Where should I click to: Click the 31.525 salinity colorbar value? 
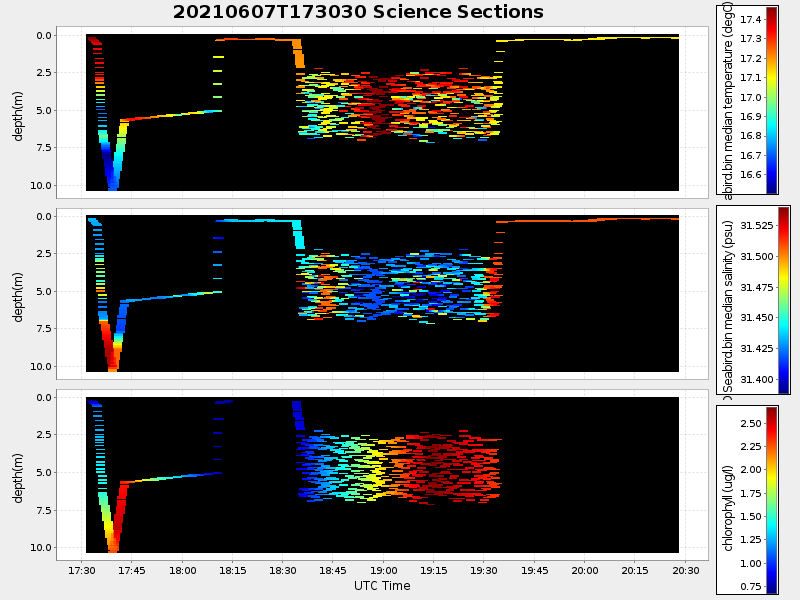757,226
